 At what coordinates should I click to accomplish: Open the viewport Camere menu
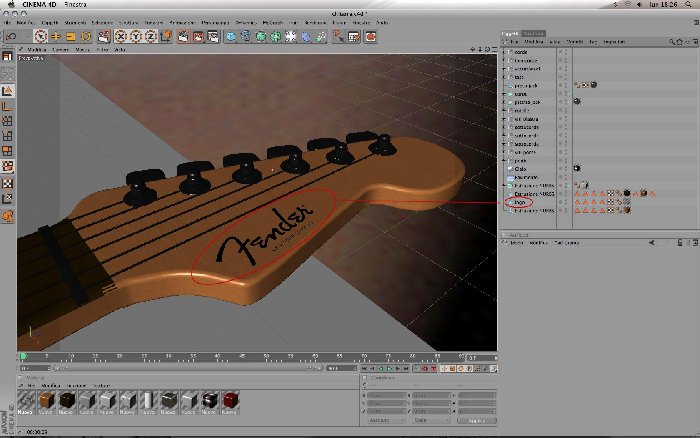[61, 50]
